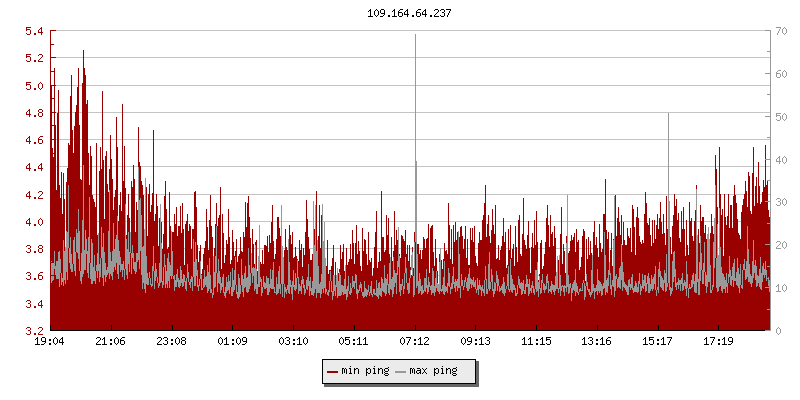The width and height of the screenshot is (800, 400).
Task: Click the 11:15 time axis label
Action: point(537,341)
